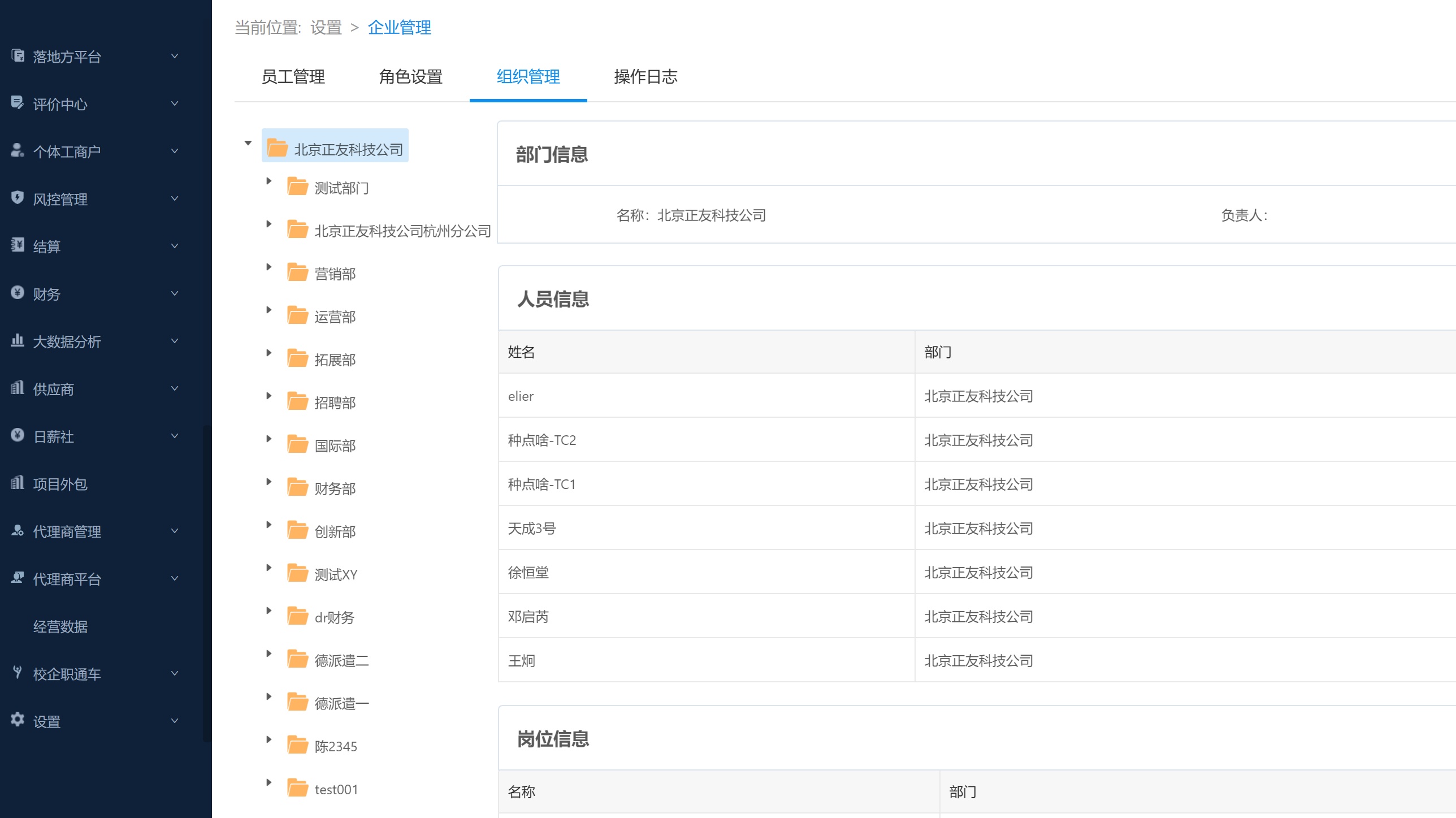
Task: Click the 设置 breadcrumb text
Action: pyautogui.click(x=326, y=27)
